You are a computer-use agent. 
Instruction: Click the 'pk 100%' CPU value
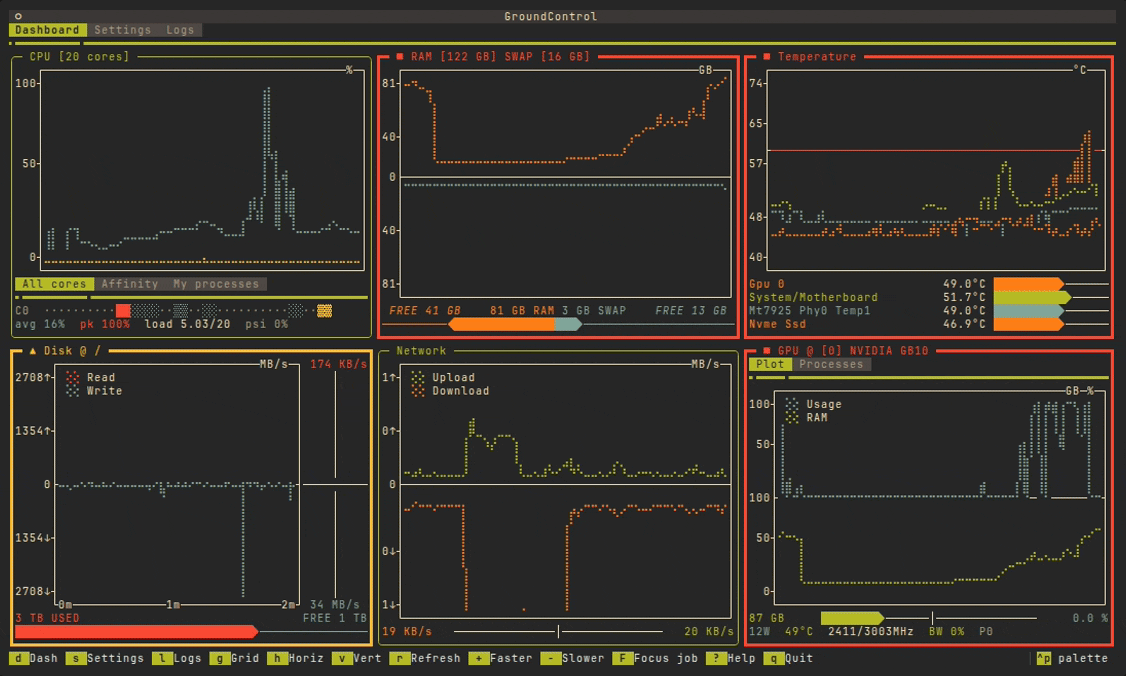(105, 324)
